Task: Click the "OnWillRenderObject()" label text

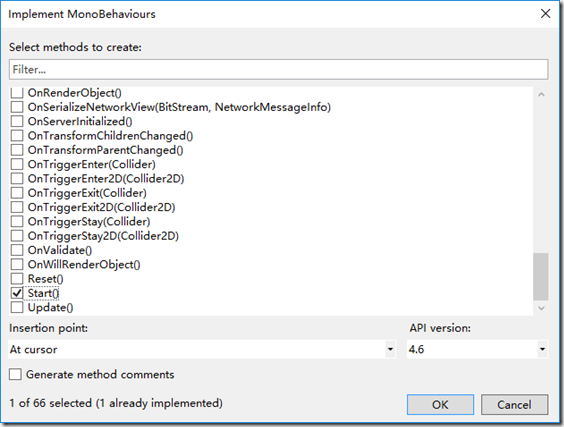Action: (x=84, y=264)
